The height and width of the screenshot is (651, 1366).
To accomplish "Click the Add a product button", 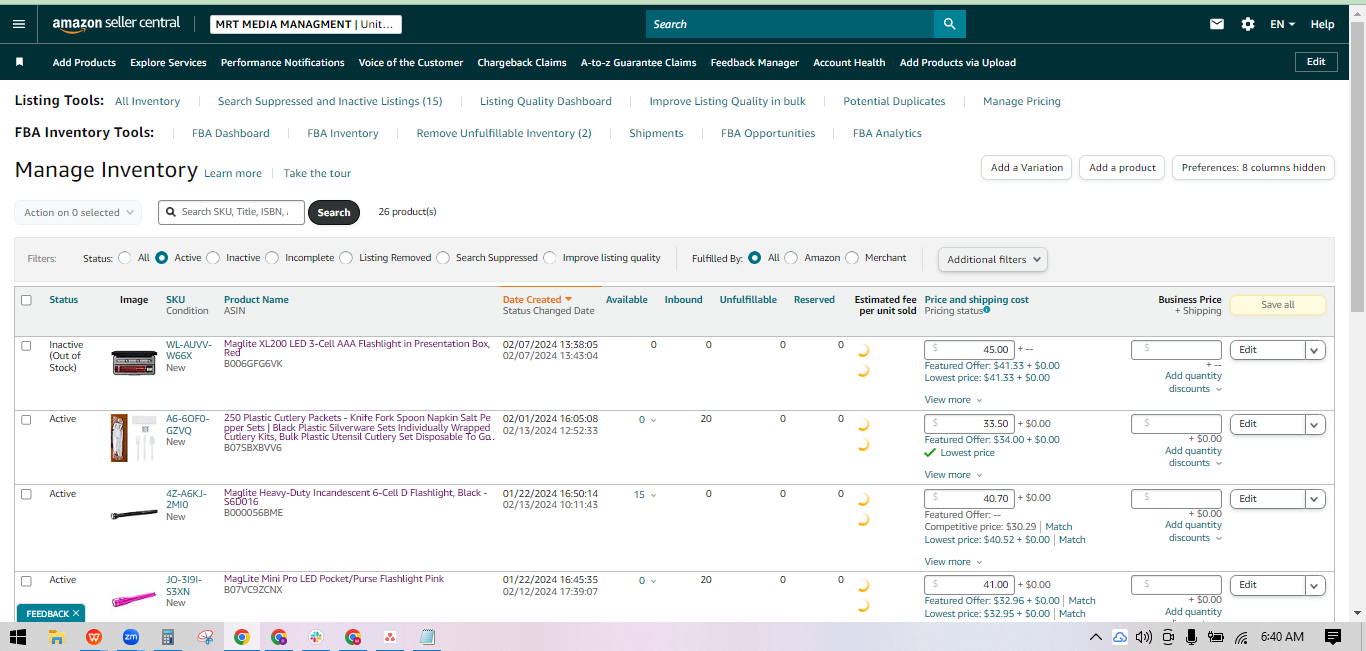I will pyautogui.click(x=1122, y=168).
